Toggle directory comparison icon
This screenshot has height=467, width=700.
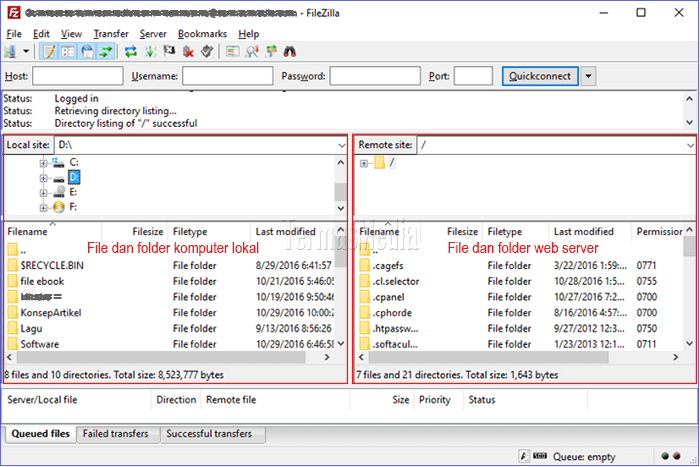pos(252,52)
